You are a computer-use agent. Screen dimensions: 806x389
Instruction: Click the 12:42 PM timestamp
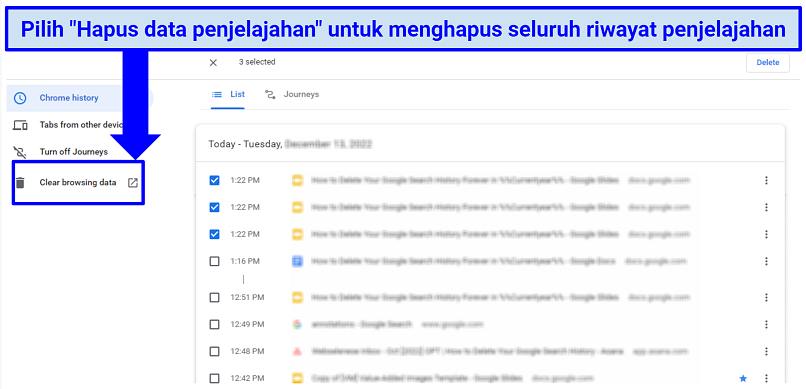(x=247, y=378)
